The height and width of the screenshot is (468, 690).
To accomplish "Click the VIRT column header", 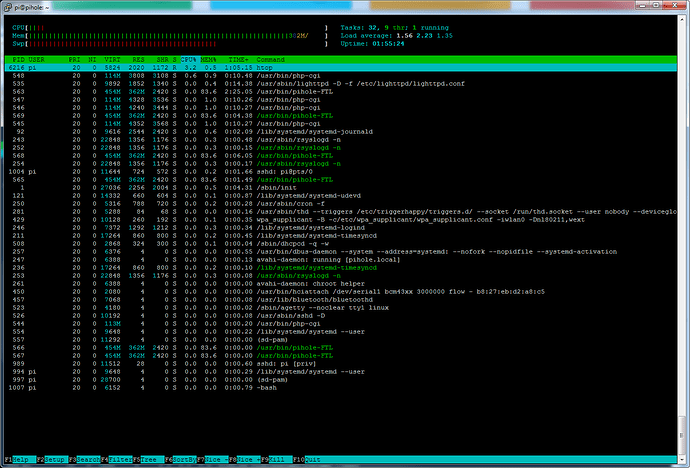I will tap(112, 60).
